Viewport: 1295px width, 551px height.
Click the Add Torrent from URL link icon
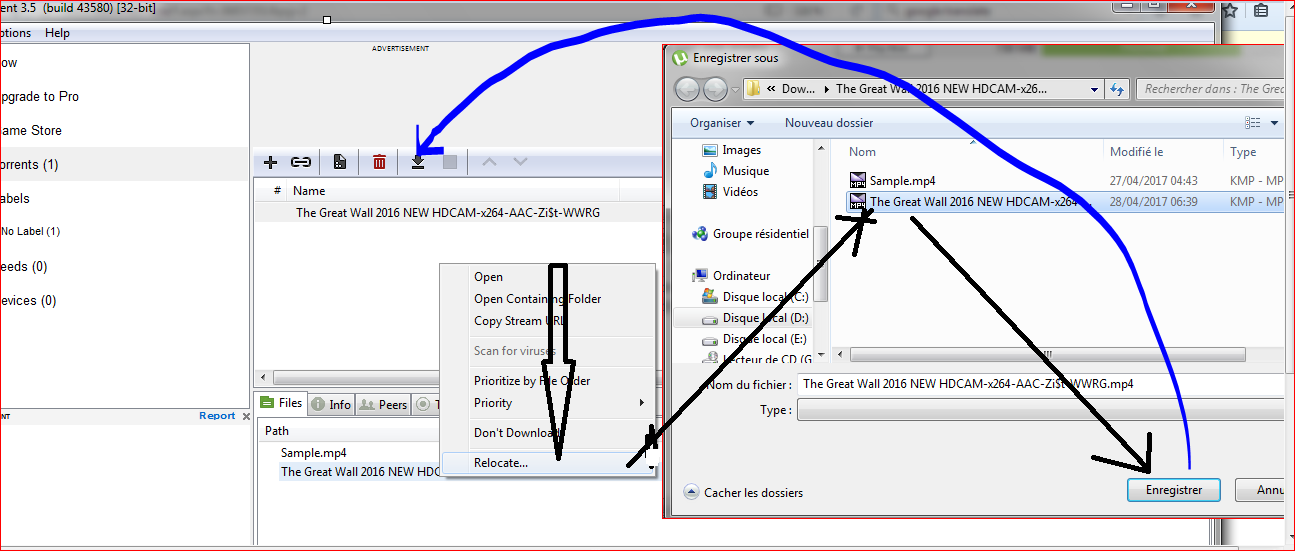pyautogui.click(x=300, y=162)
